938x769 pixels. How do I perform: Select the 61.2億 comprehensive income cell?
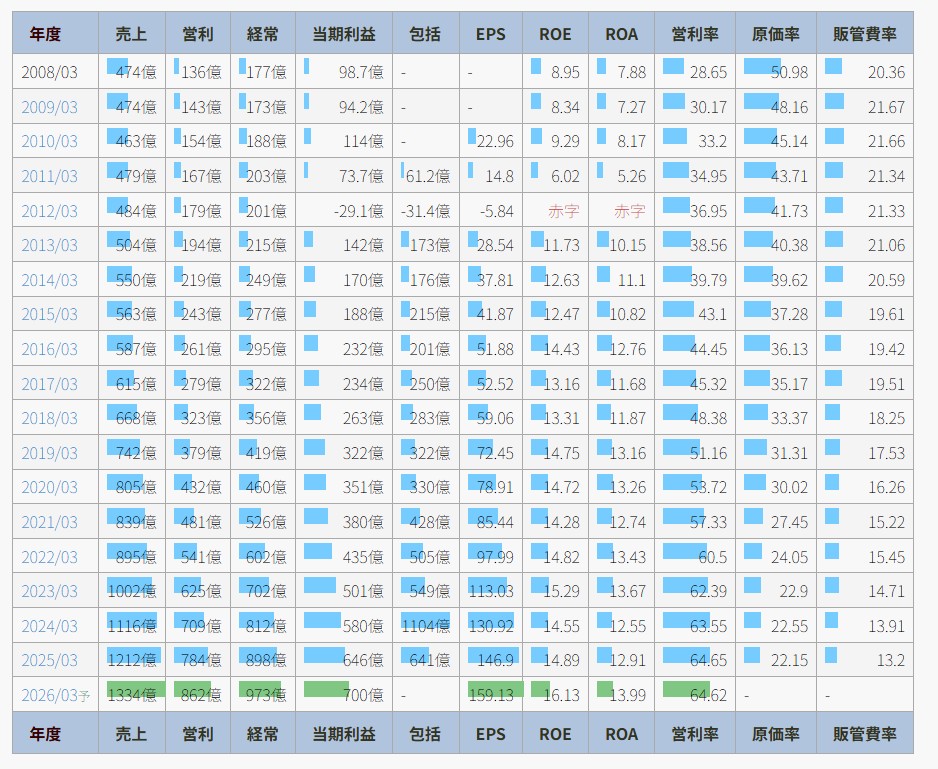pos(426,176)
